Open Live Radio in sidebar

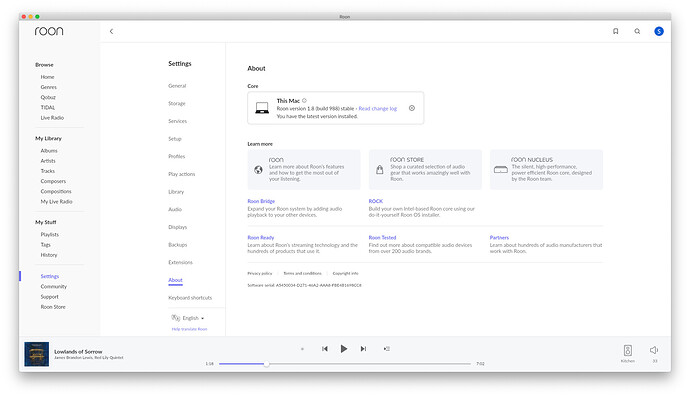pos(52,118)
